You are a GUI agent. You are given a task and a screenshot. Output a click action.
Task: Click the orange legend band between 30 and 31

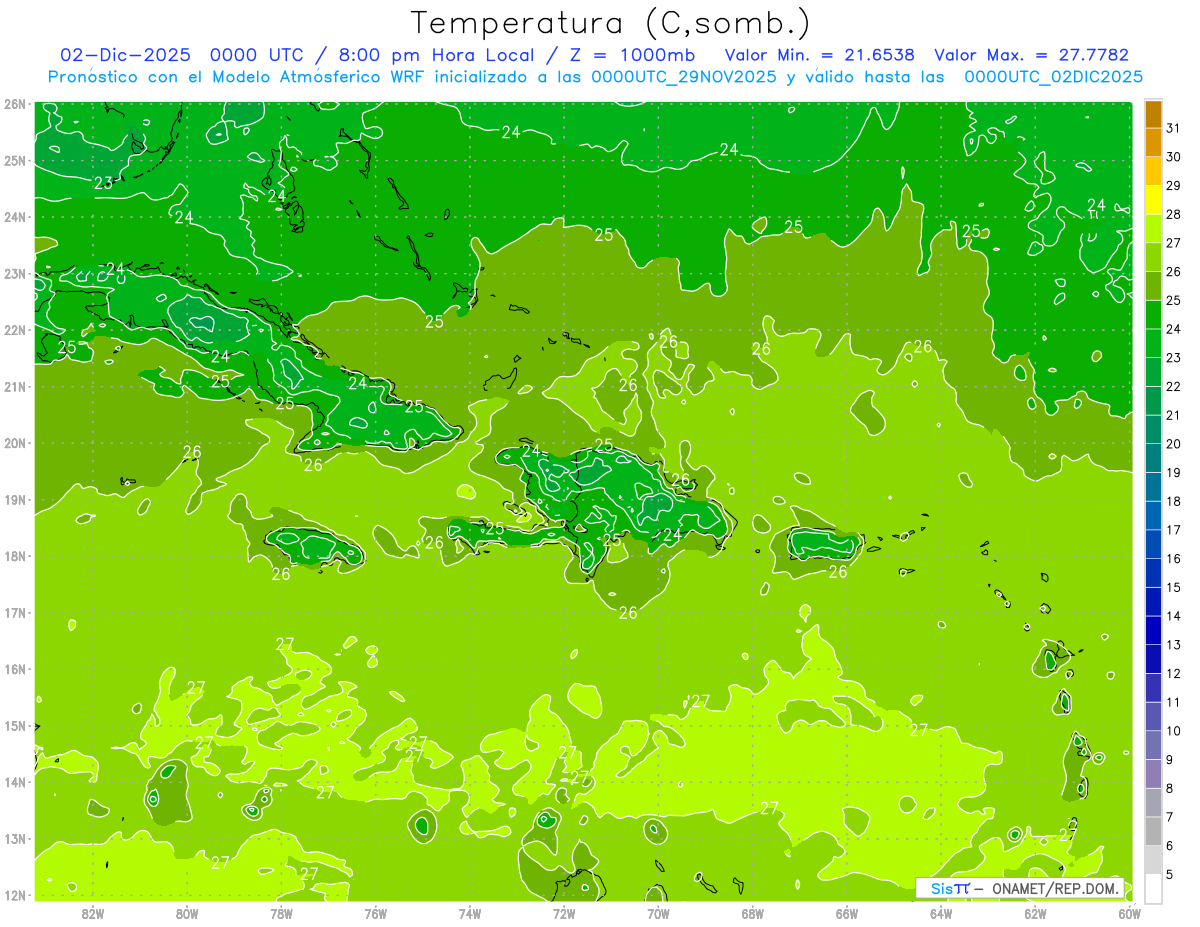[x=1153, y=142]
